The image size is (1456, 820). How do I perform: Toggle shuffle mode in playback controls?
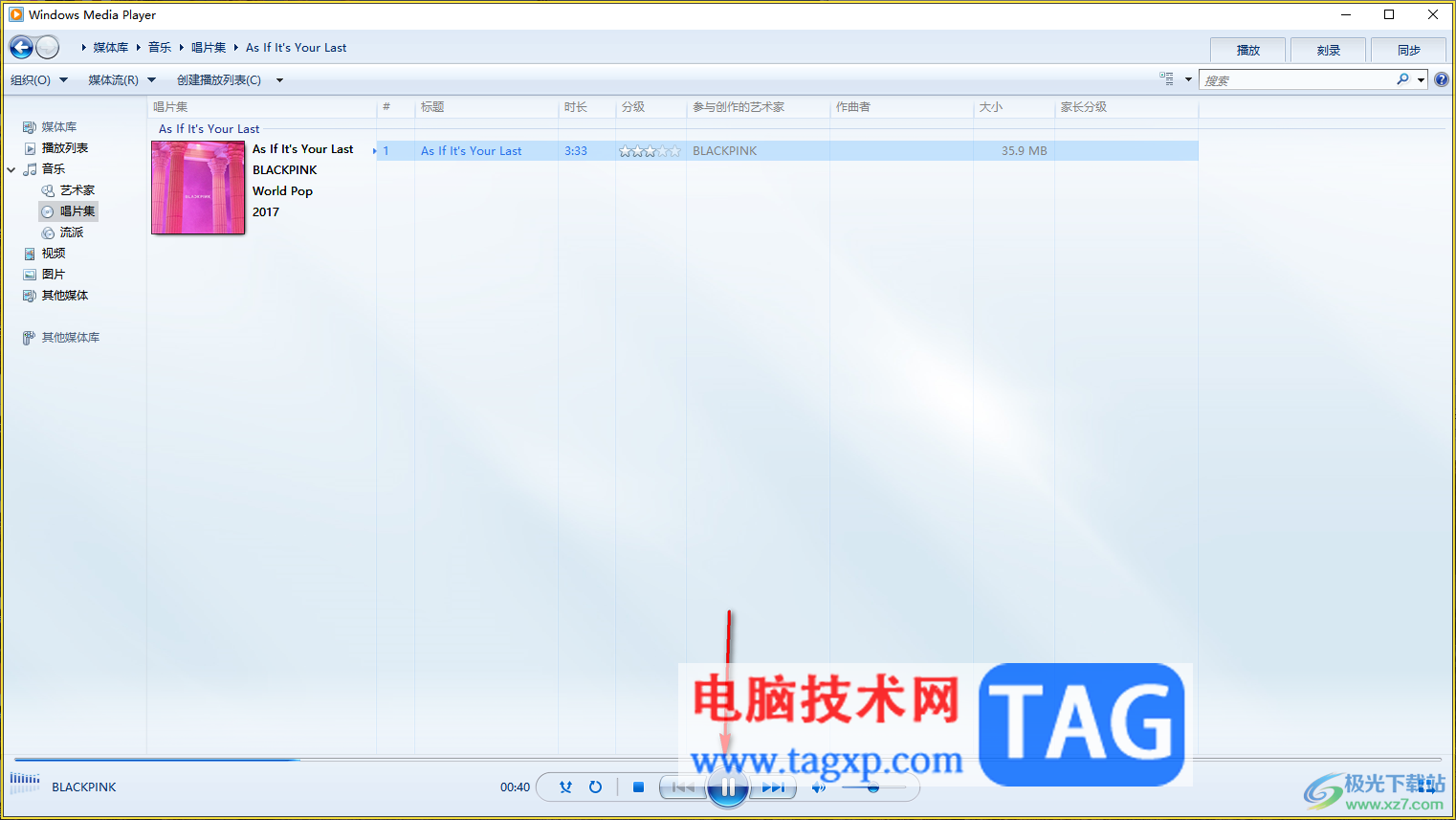565,787
